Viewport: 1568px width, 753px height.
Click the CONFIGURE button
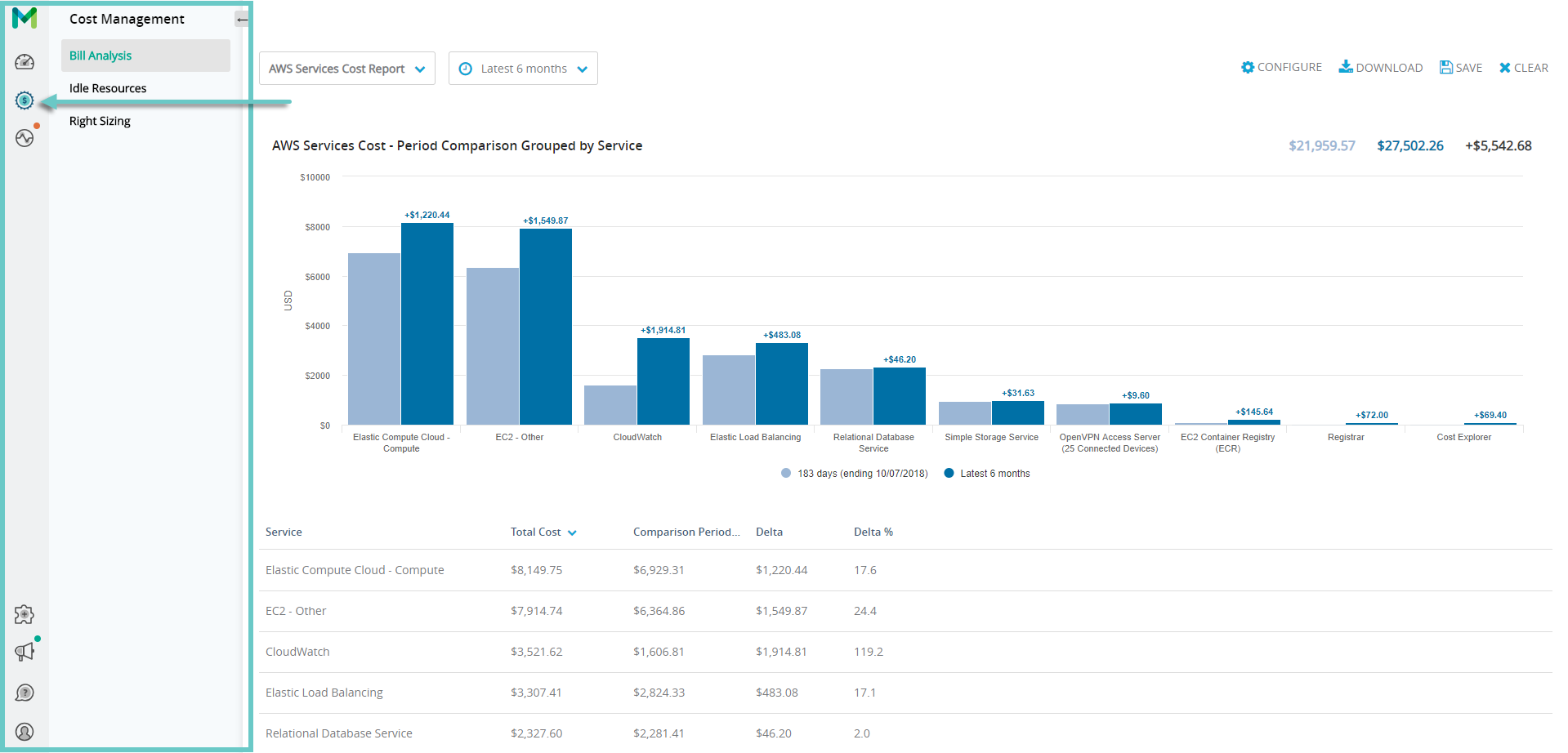pyautogui.click(x=1281, y=68)
